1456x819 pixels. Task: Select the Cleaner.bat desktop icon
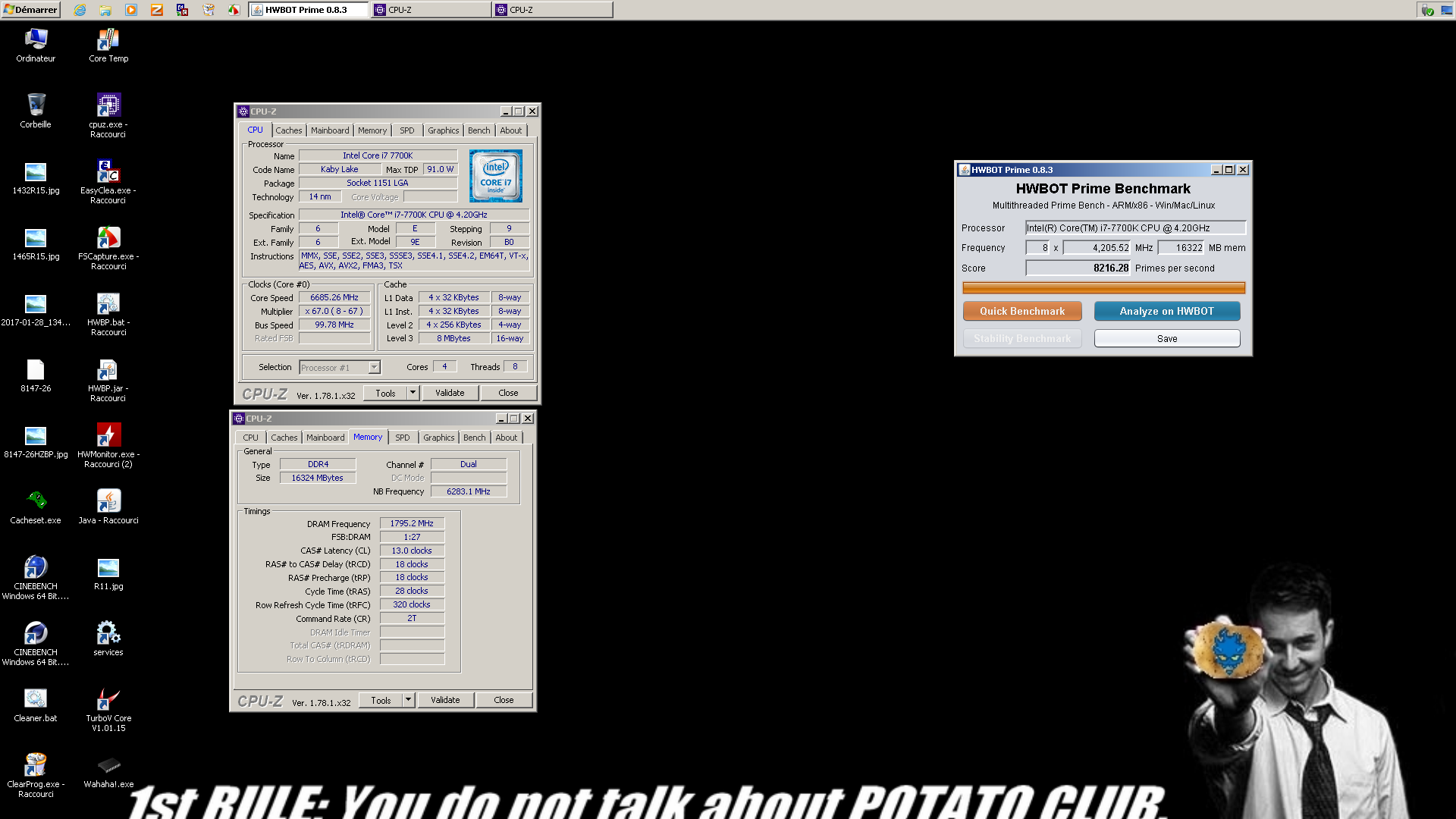(36, 704)
